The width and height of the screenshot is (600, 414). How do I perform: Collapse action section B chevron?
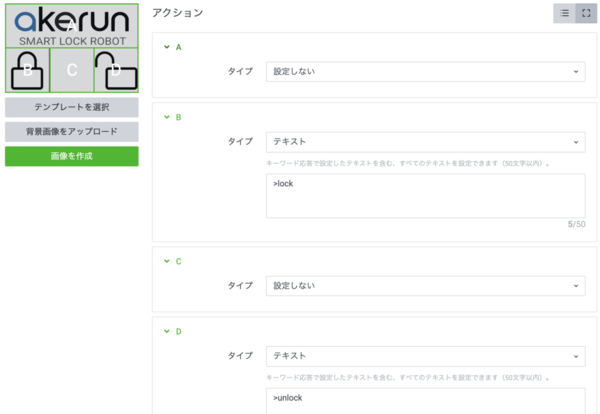point(167,117)
